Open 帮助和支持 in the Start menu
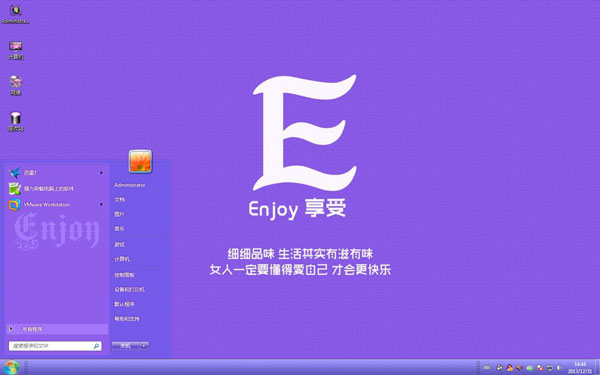This screenshot has width=600, height=375. pos(127,318)
